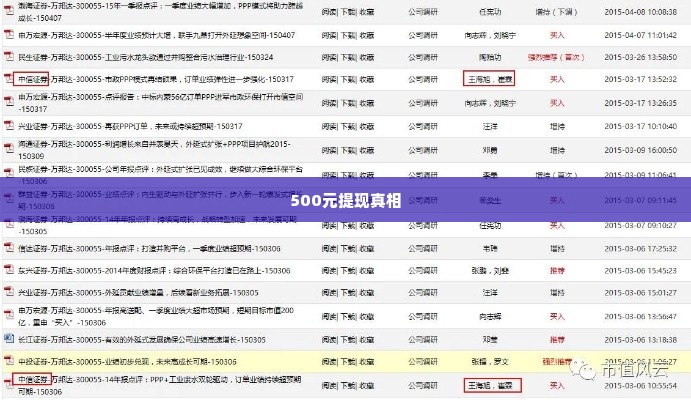The width and height of the screenshot is (691, 400).
Task: Click 阅读 in the 中信证券 2015-03-17 row
Action: [x=329, y=79]
